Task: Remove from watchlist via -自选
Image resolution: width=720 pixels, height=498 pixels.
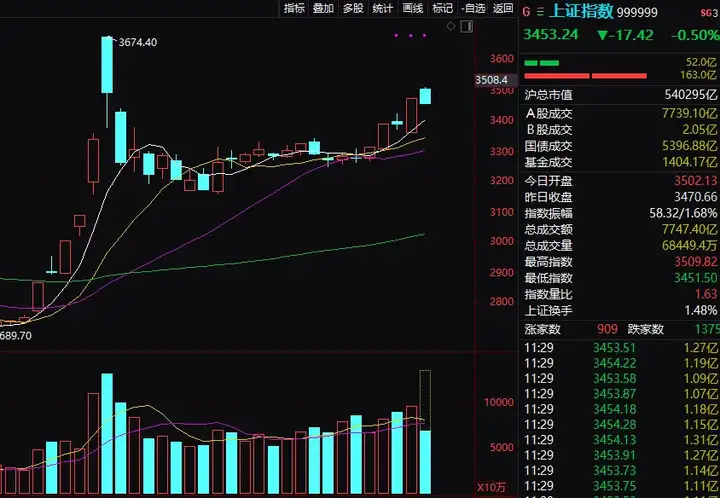Action: (x=473, y=8)
